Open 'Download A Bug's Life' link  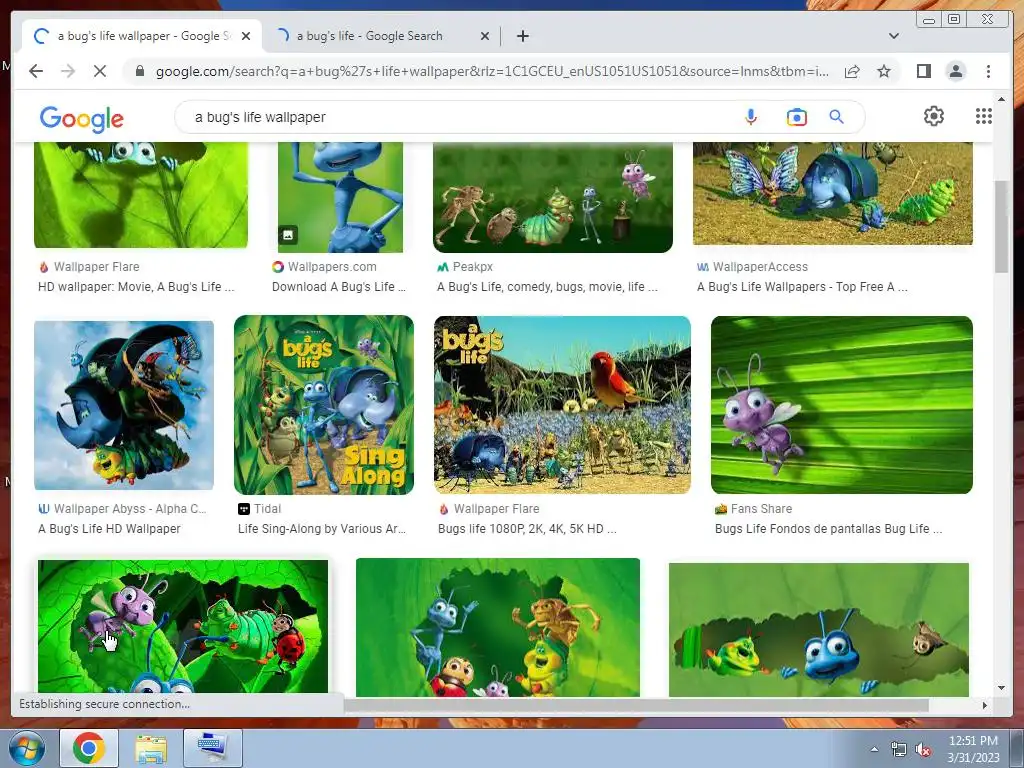pos(338,287)
